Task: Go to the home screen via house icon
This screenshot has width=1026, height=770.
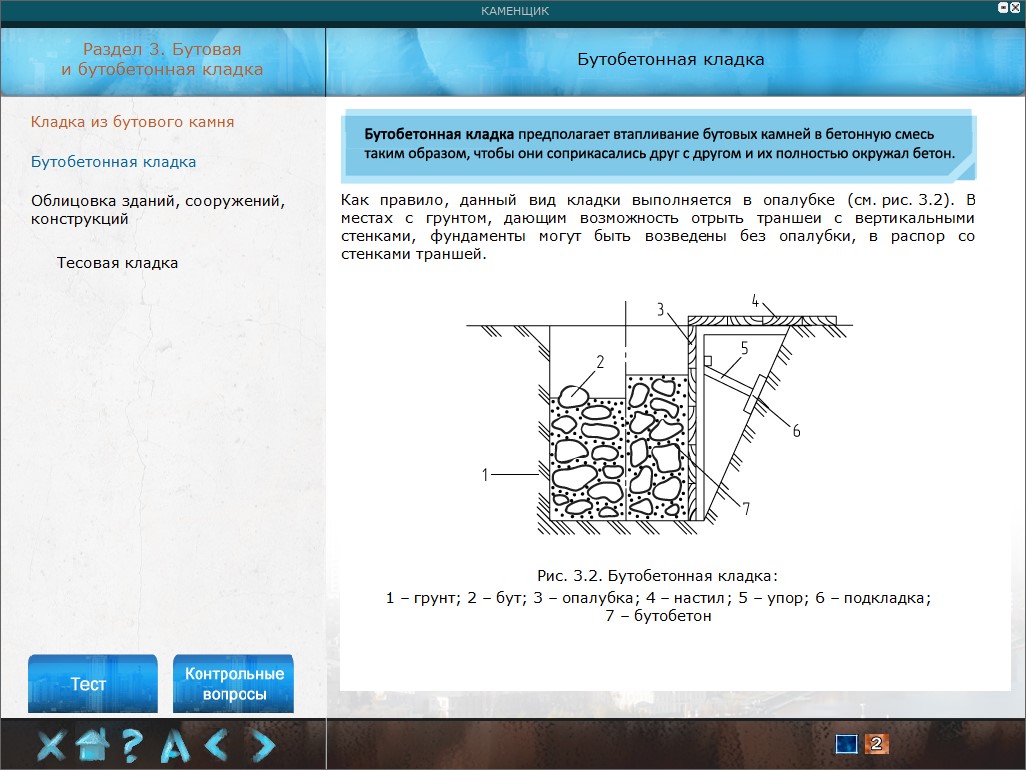Action: (93, 745)
